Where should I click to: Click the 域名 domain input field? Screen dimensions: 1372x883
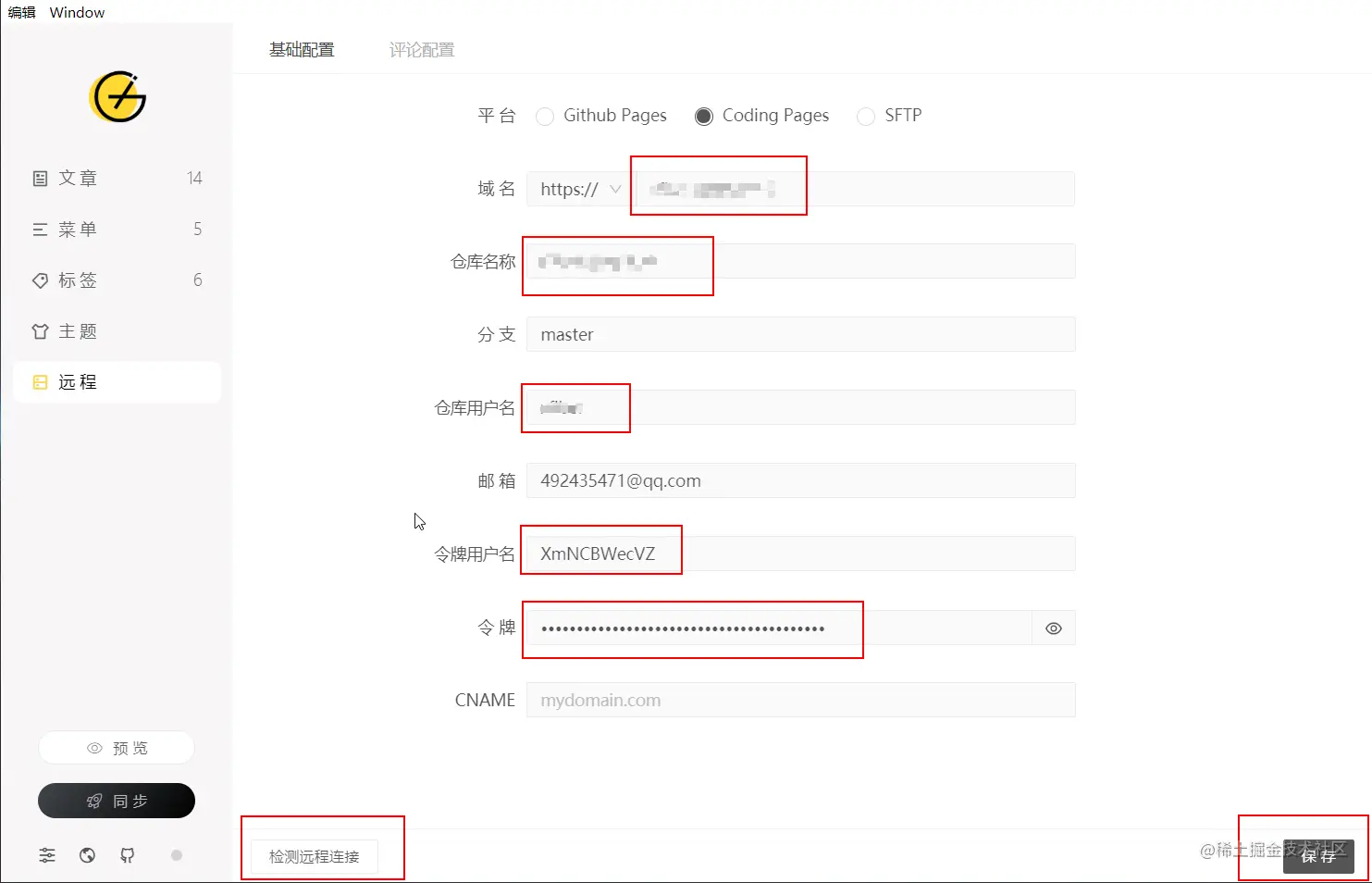click(x=856, y=189)
